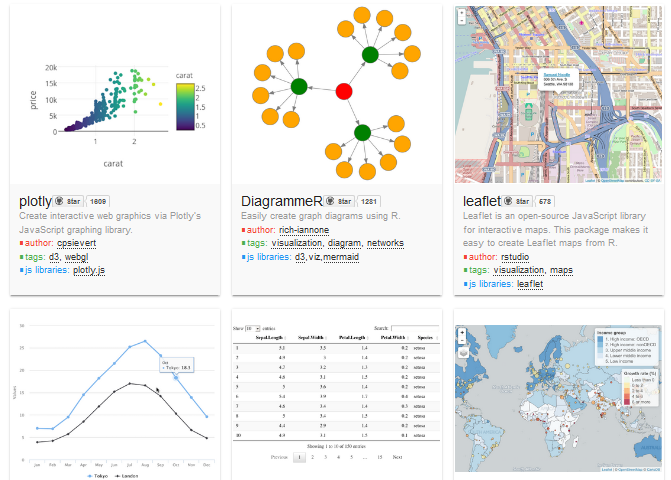
Task: Toggle the Tokyo series in the chart legend
Action: [x=101, y=478]
